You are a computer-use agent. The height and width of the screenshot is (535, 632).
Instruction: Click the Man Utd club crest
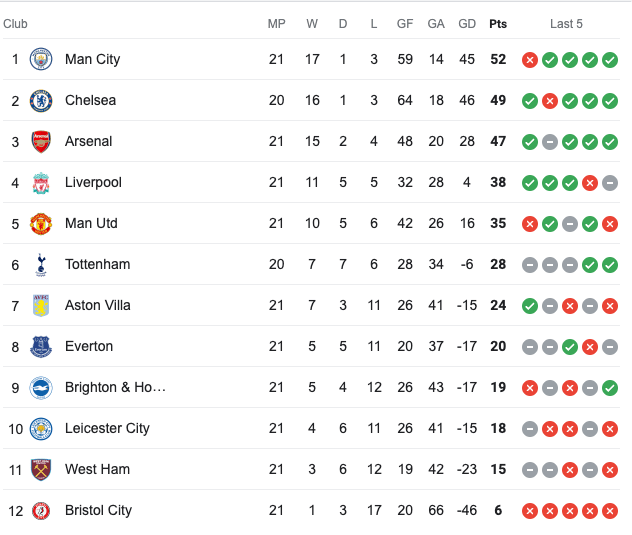tap(41, 224)
